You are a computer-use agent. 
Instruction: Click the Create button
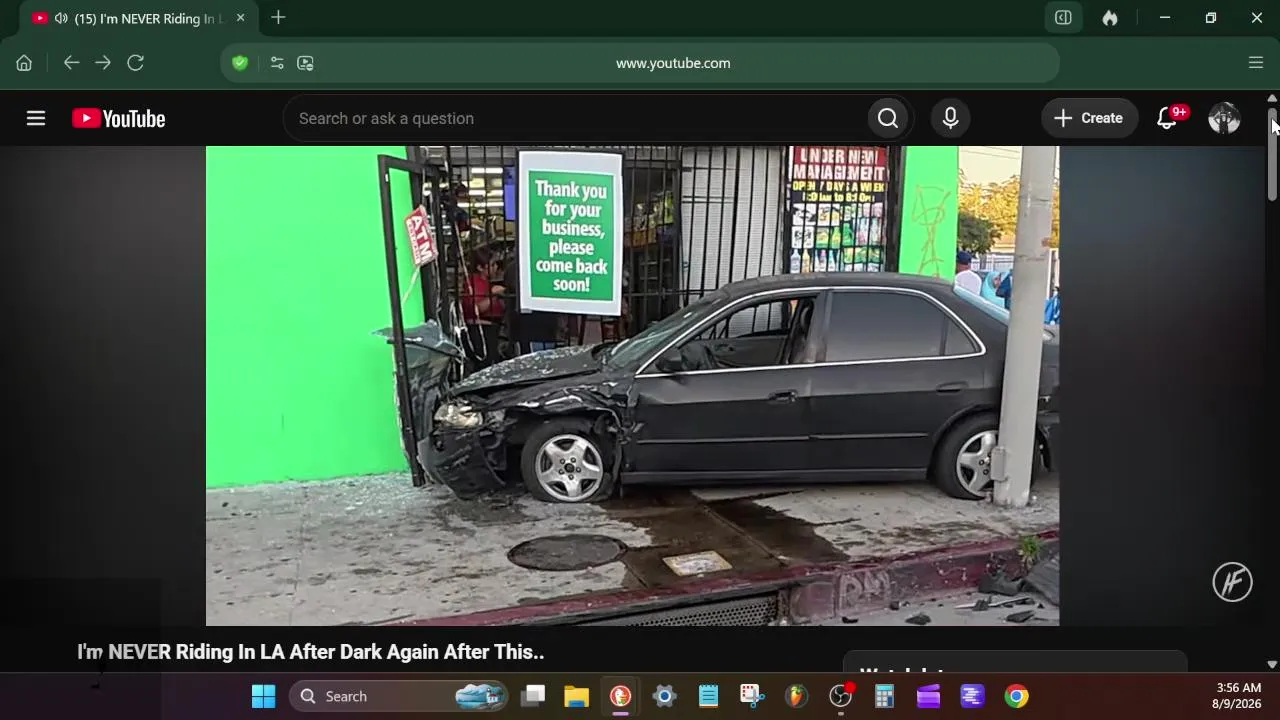[x=1089, y=118]
